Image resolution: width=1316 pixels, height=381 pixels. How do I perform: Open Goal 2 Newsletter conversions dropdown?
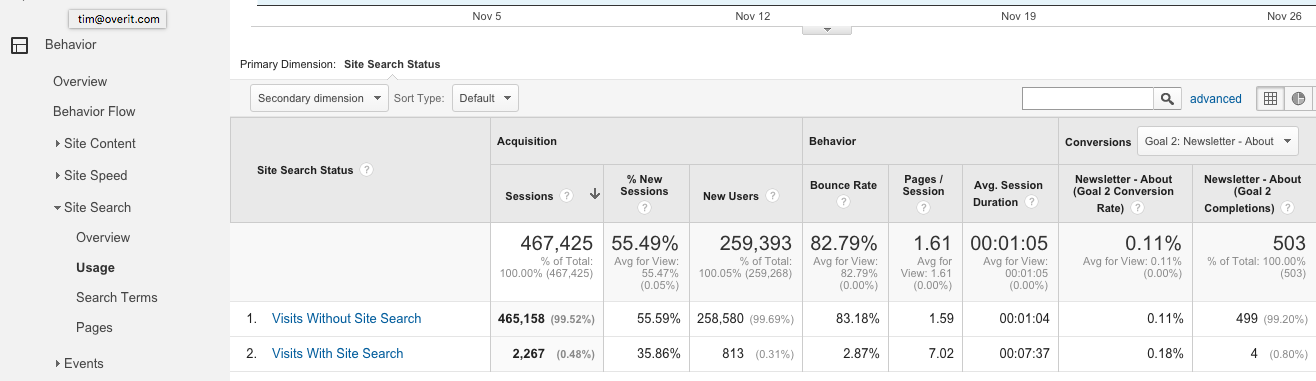point(1217,141)
